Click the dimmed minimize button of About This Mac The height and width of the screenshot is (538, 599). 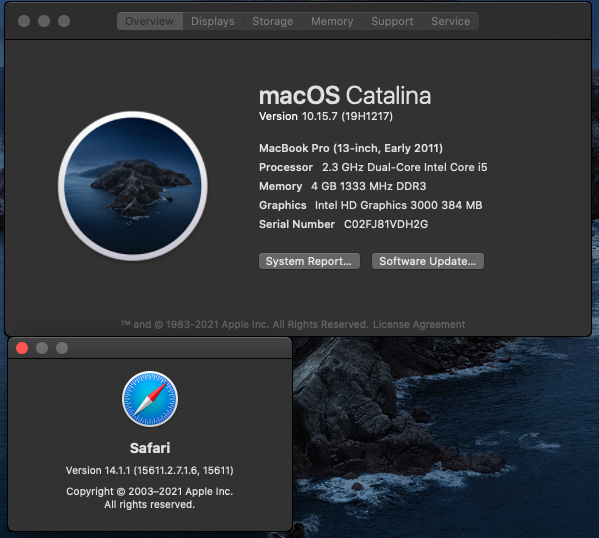point(44,21)
